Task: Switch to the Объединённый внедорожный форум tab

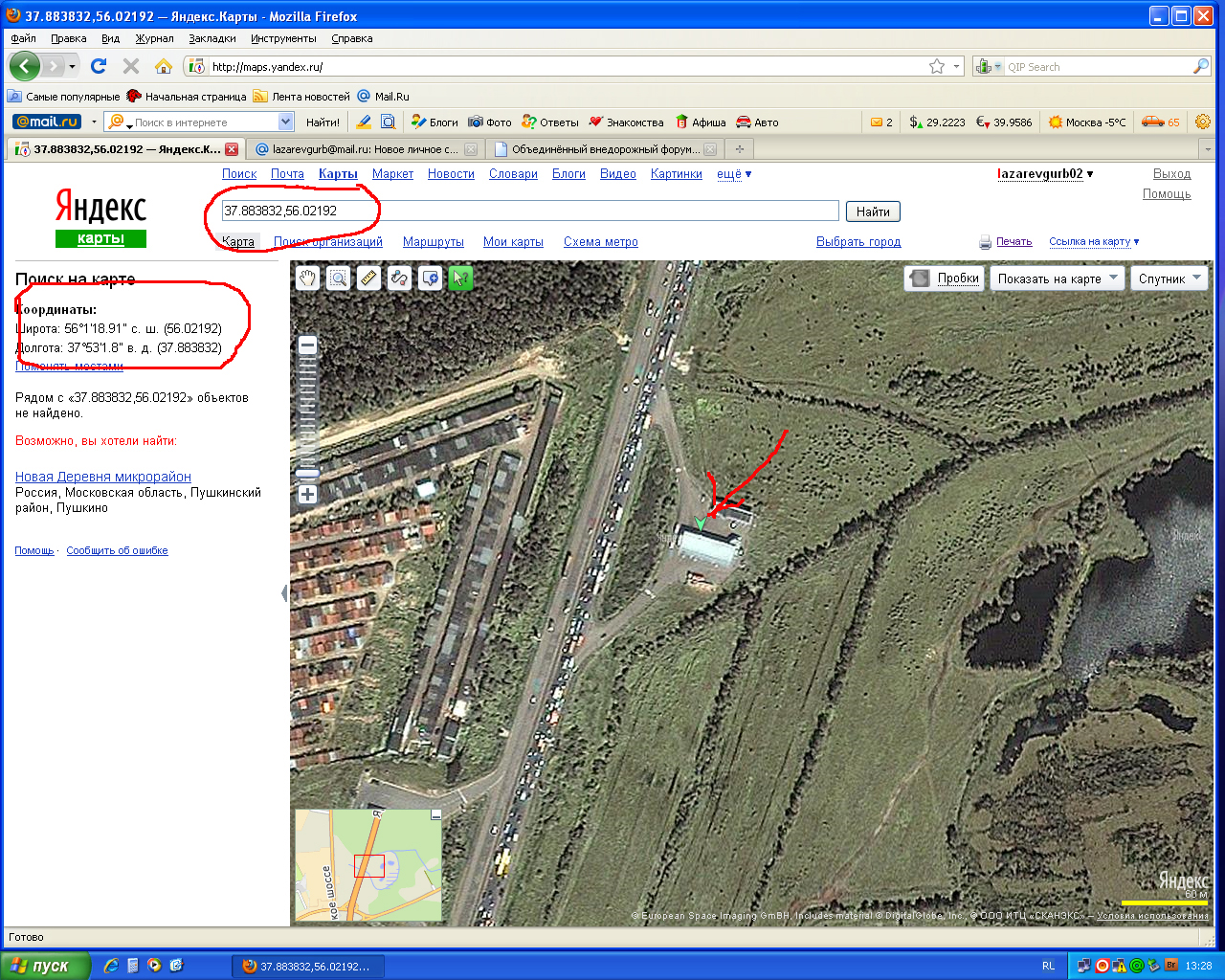Action: [x=605, y=149]
